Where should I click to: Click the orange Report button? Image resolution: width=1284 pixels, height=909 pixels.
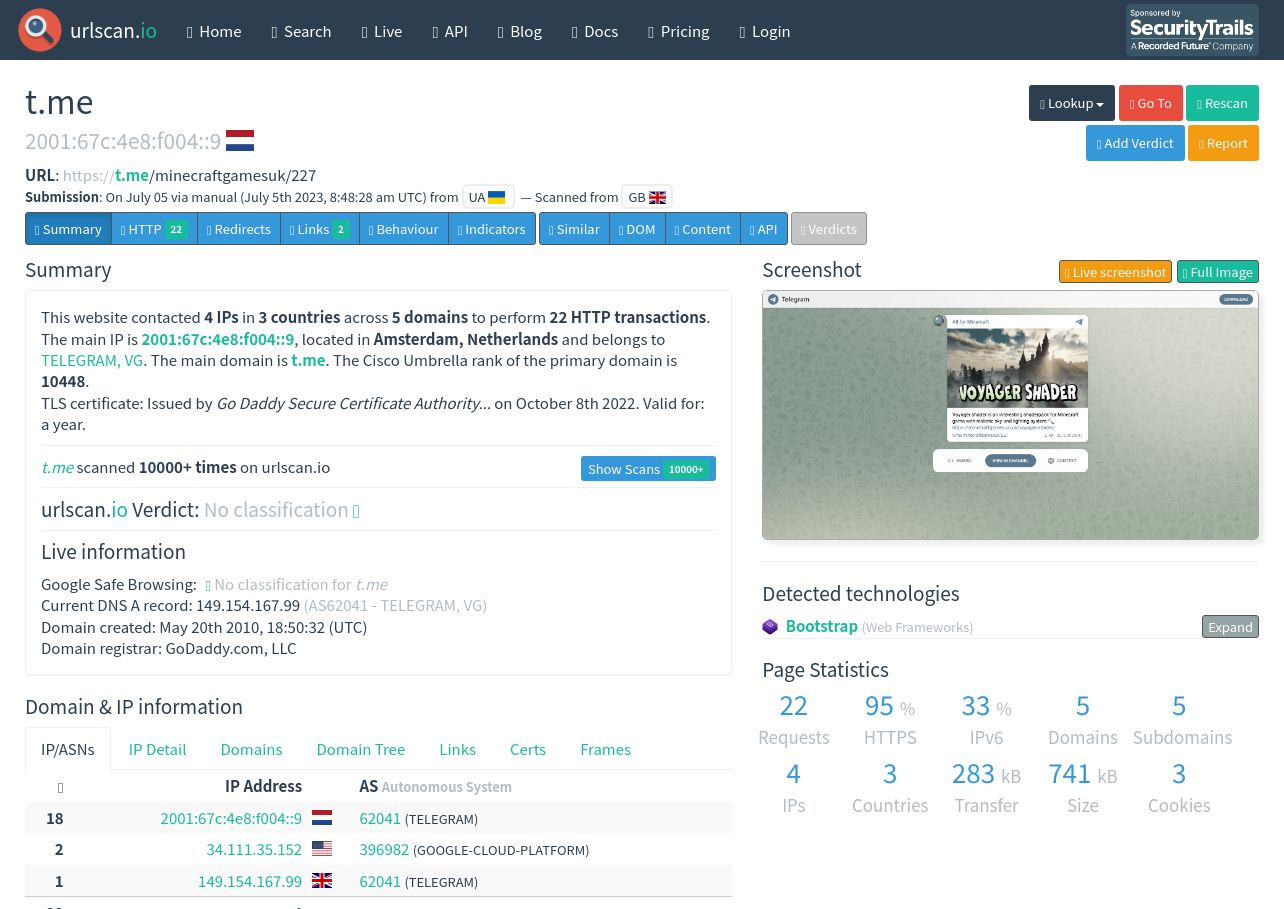click(x=1223, y=143)
